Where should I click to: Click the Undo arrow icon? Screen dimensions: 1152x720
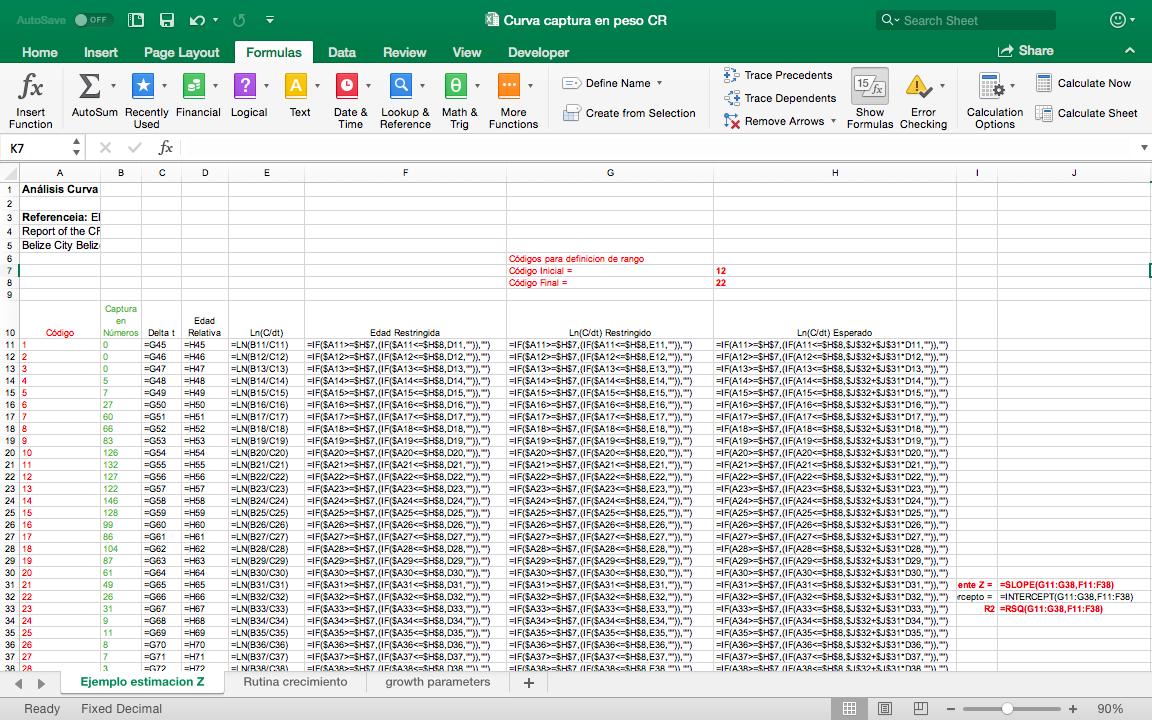click(196, 21)
